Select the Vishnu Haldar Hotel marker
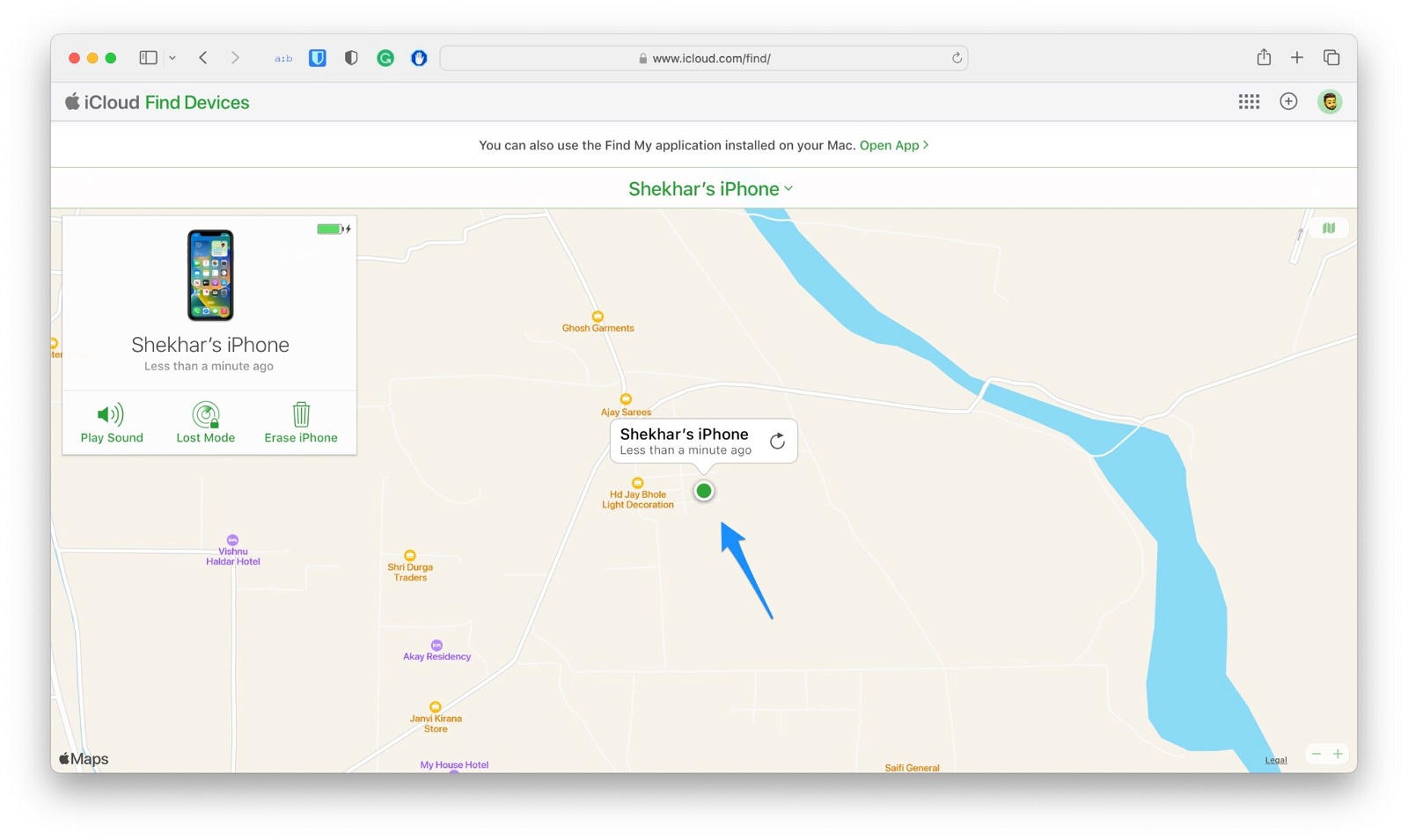 [232, 540]
